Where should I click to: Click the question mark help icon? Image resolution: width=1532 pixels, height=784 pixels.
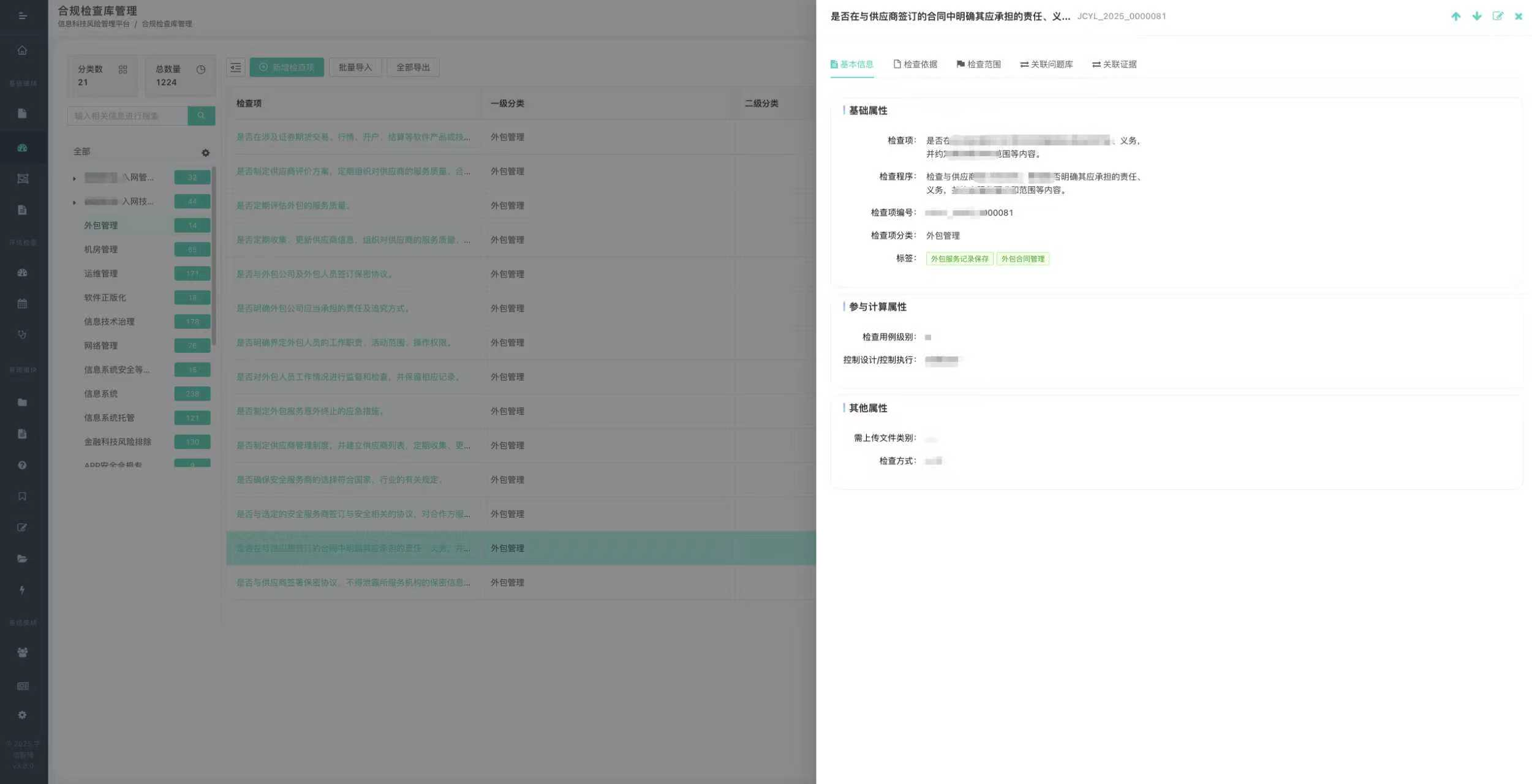click(x=22, y=466)
